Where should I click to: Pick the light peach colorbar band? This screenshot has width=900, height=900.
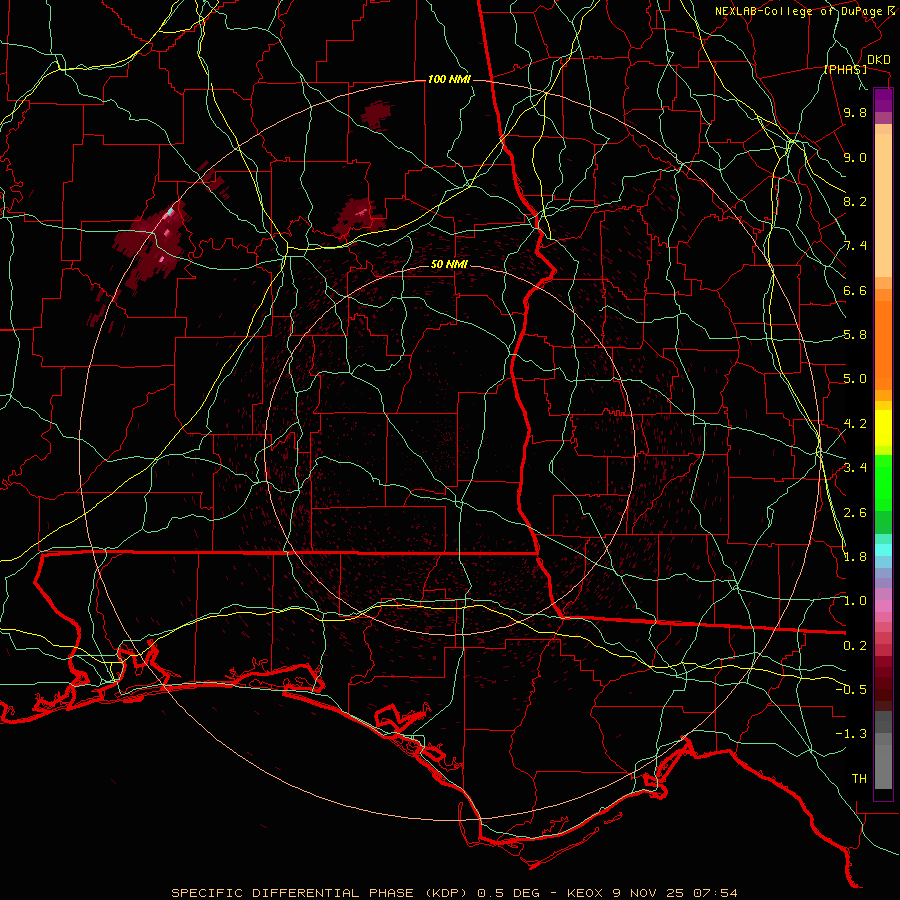pyautogui.click(x=883, y=207)
